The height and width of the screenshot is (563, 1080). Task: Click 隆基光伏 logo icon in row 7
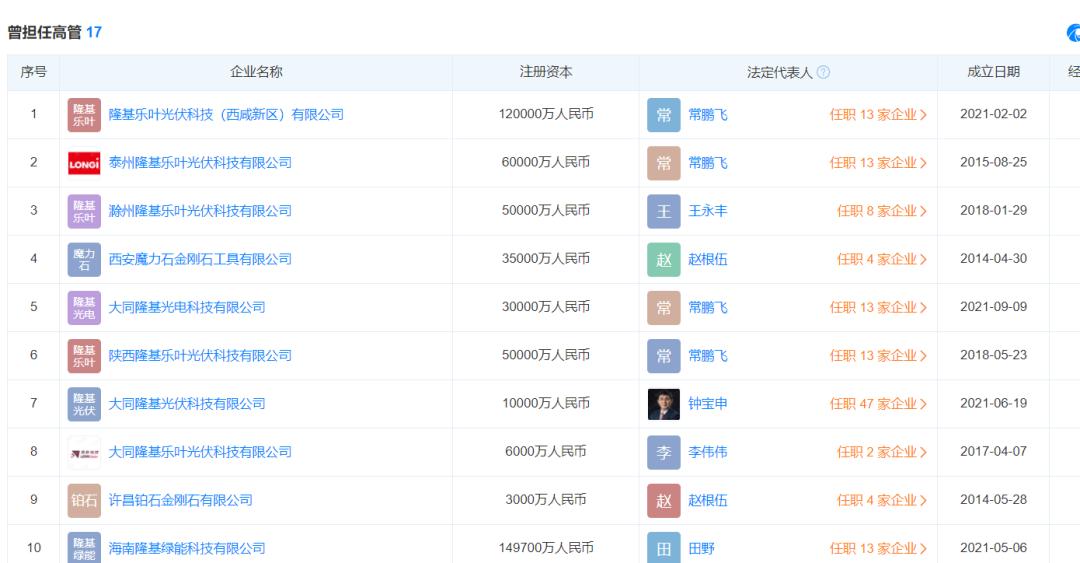point(84,405)
